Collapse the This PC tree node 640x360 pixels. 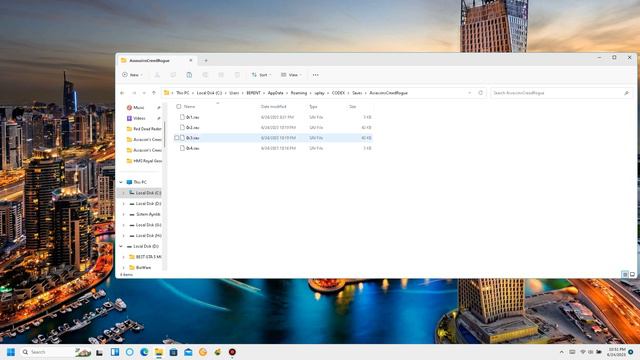(x=121, y=182)
